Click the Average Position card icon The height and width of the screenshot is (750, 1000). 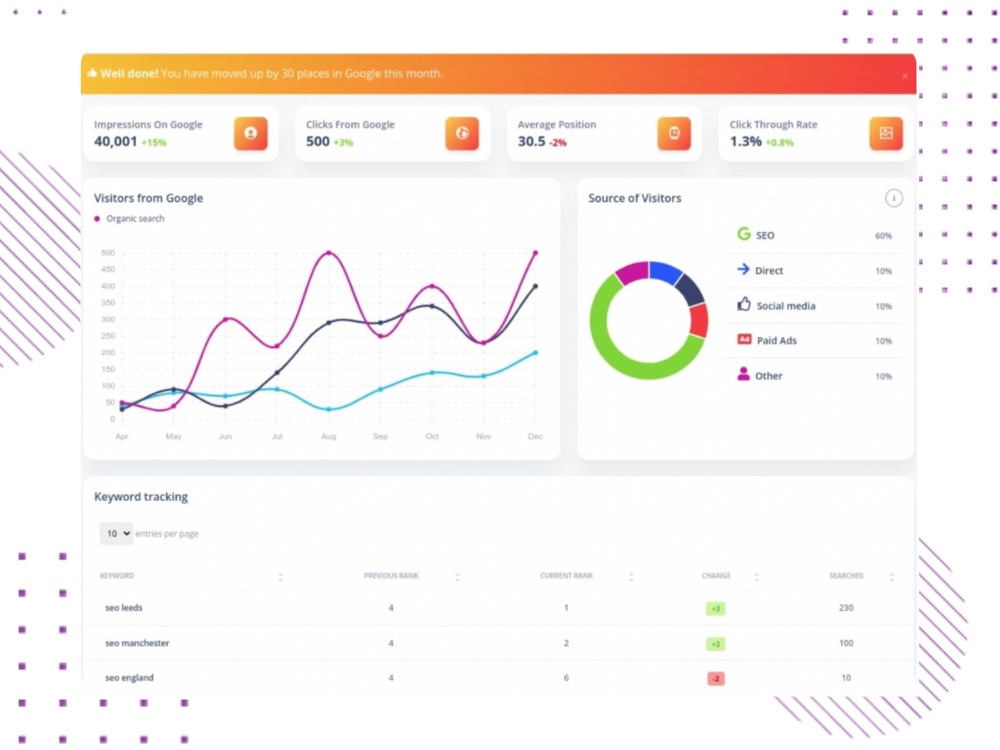674,133
